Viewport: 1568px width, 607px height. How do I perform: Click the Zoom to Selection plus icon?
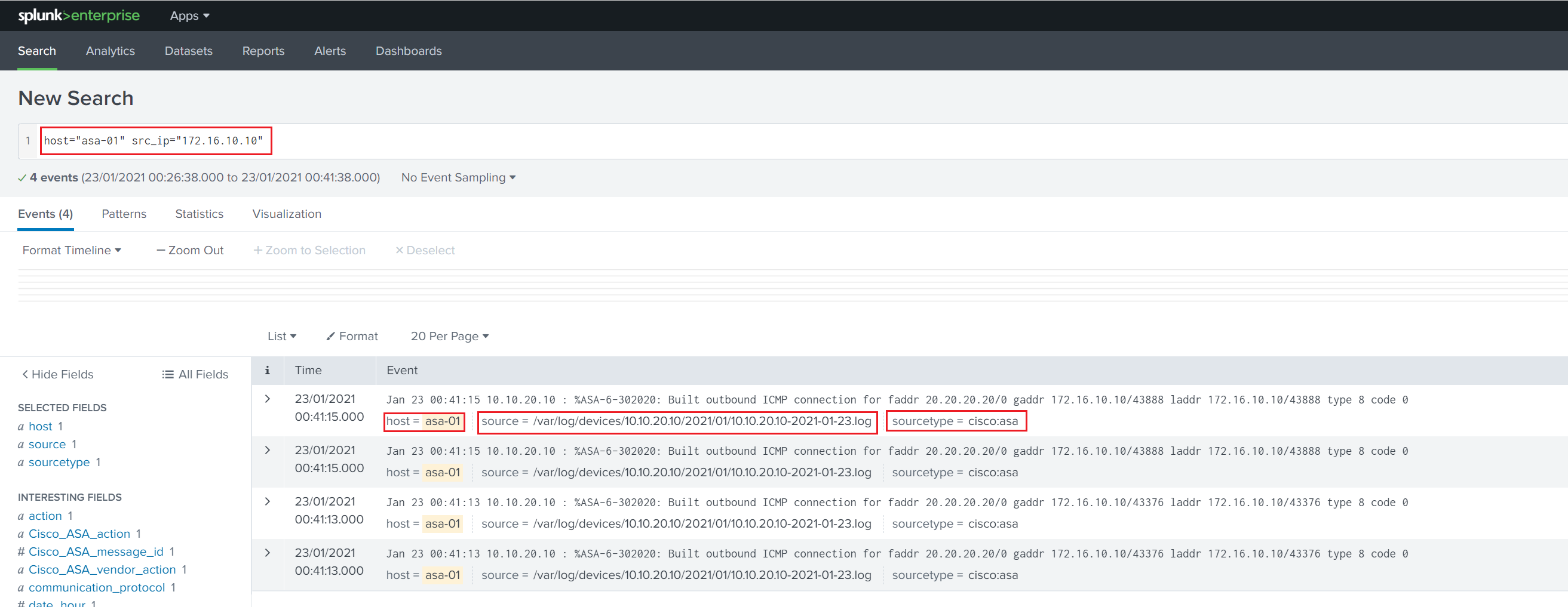coord(259,250)
